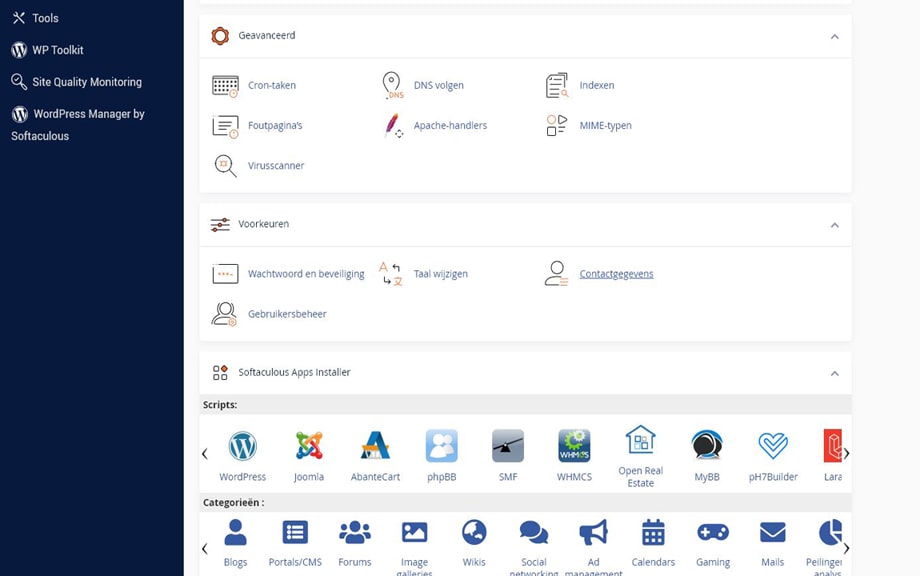The width and height of the screenshot is (920, 576).
Task: Click the AbanteCart script logo
Action: [x=376, y=445]
